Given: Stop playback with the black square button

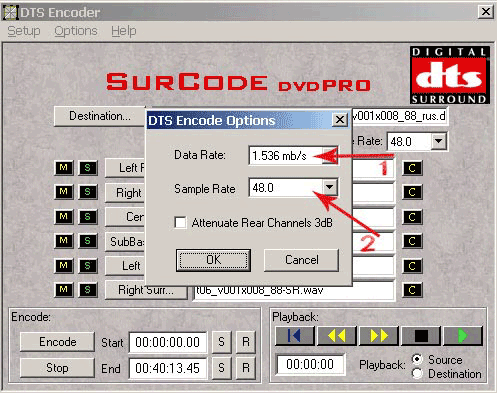Looking at the screenshot, I should coord(421,336).
